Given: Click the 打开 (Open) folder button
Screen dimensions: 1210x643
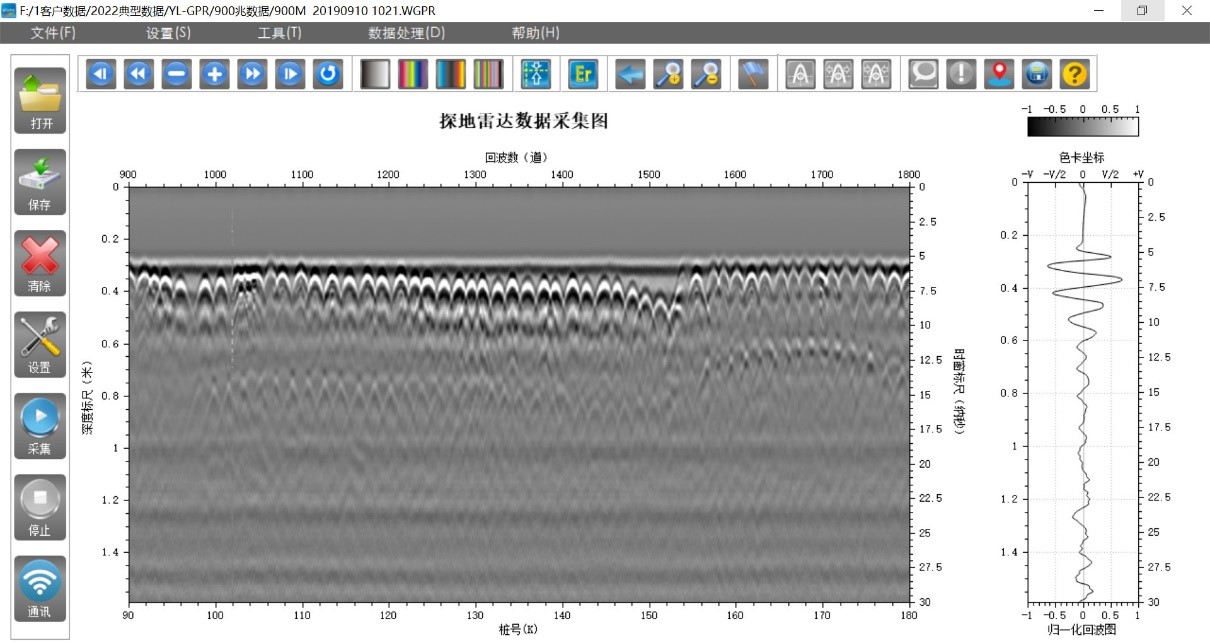Looking at the screenshot, I should pos(40,99).
